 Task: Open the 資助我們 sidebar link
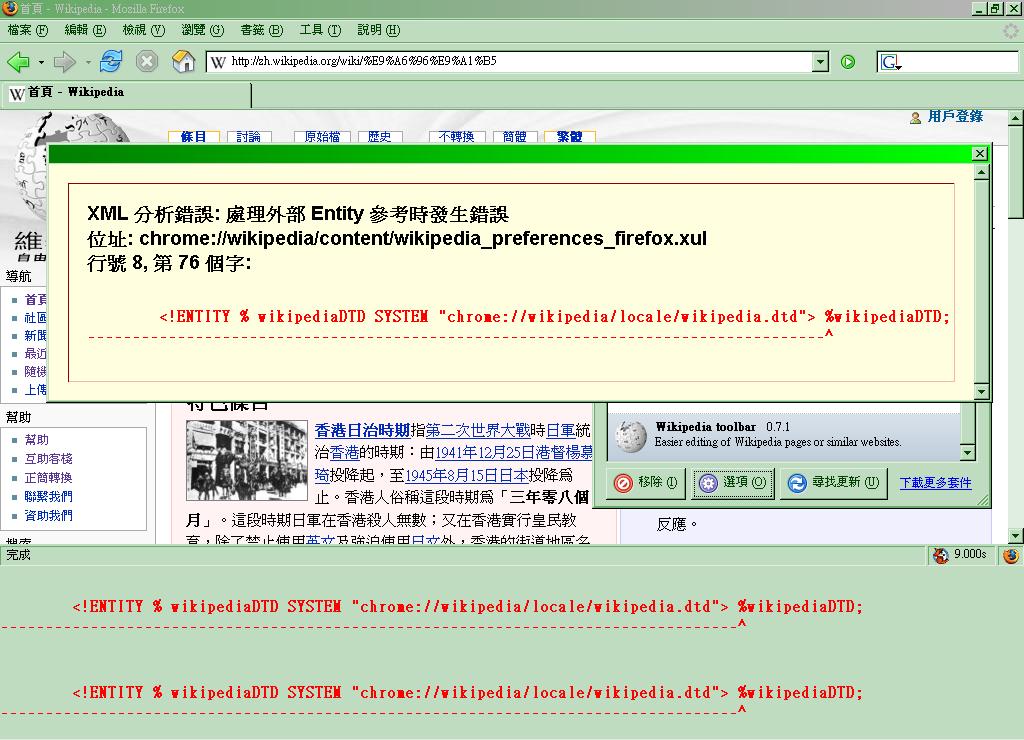pos(48,515)
